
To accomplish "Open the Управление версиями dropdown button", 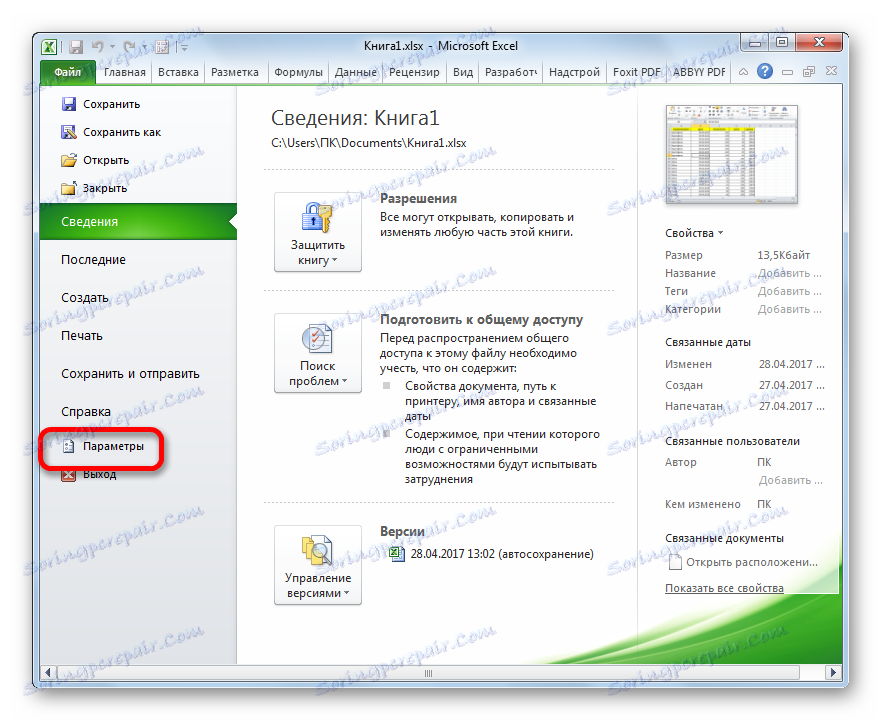I will click(318, 565).
